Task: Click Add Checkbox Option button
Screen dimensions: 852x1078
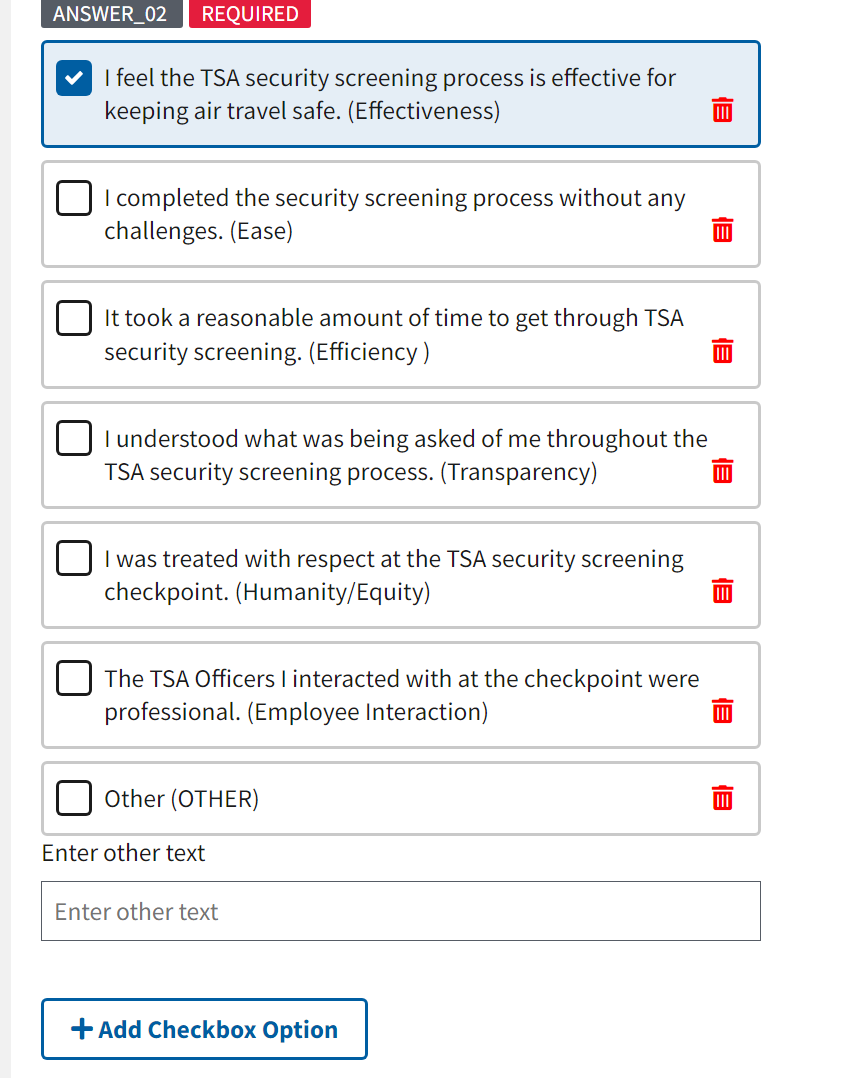Action: point(204,1029)
